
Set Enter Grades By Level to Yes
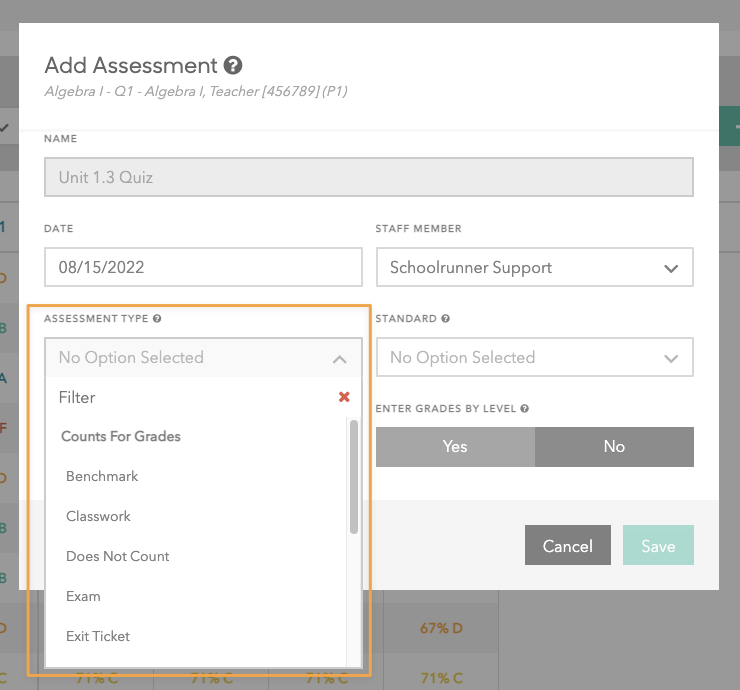tap(455, 447)
